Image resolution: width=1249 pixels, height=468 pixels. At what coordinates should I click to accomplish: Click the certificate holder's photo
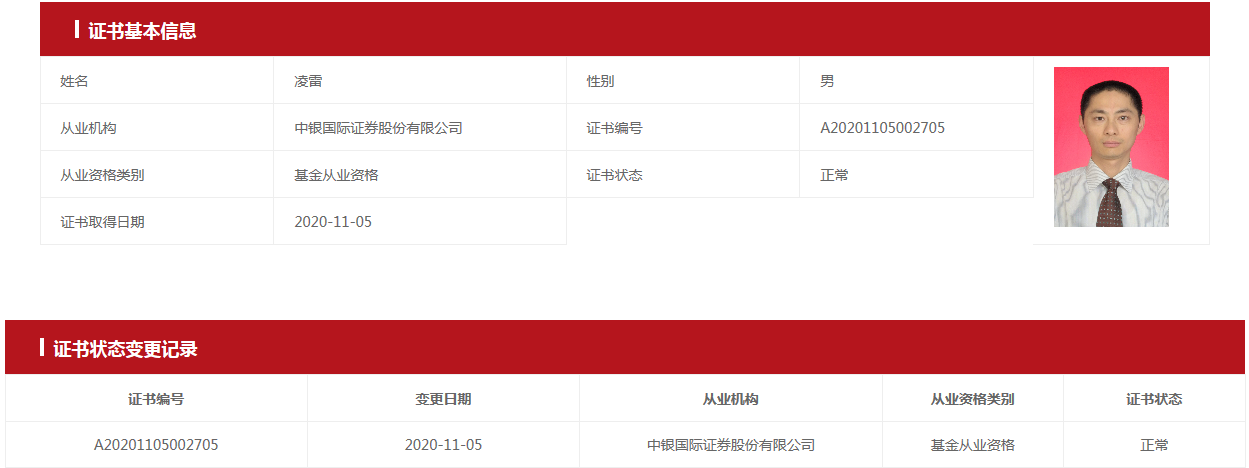tap(1111, 147)
